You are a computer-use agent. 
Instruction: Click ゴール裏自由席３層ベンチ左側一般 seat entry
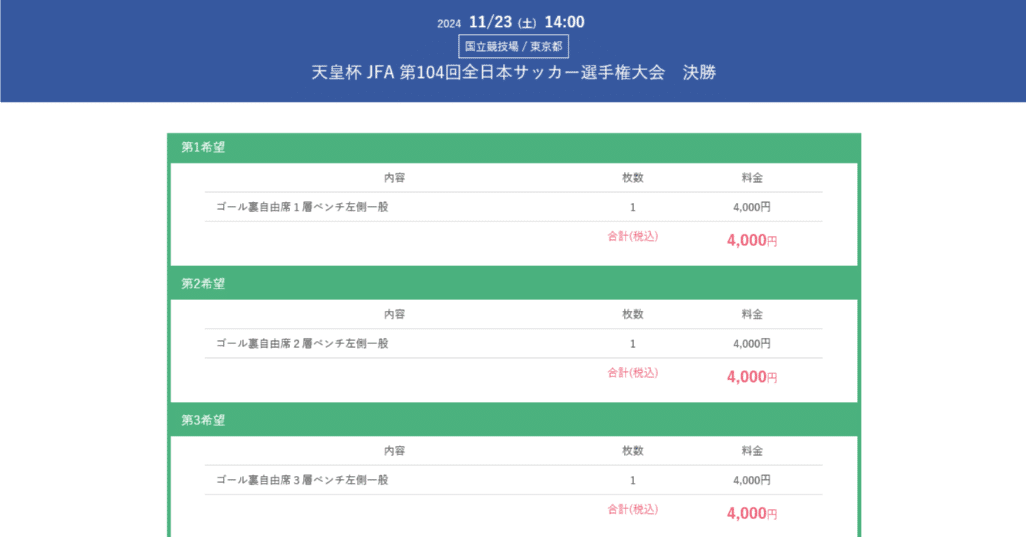click(302, 480)
